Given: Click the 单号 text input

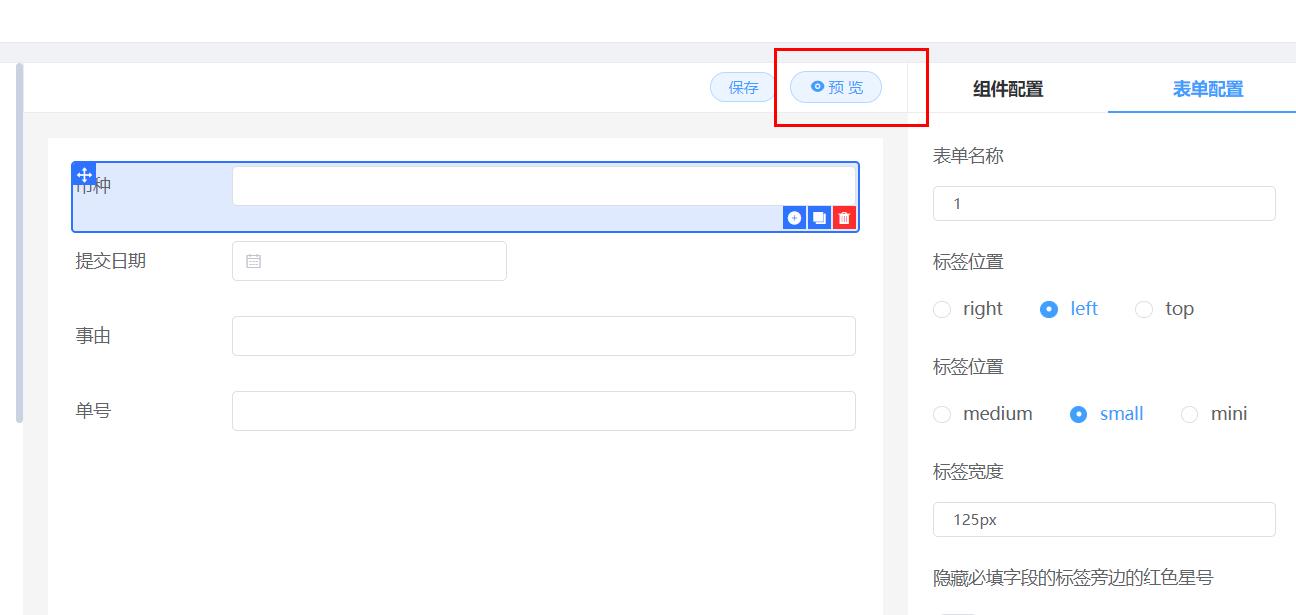Looking at the screenshot, I should [544, 411].
